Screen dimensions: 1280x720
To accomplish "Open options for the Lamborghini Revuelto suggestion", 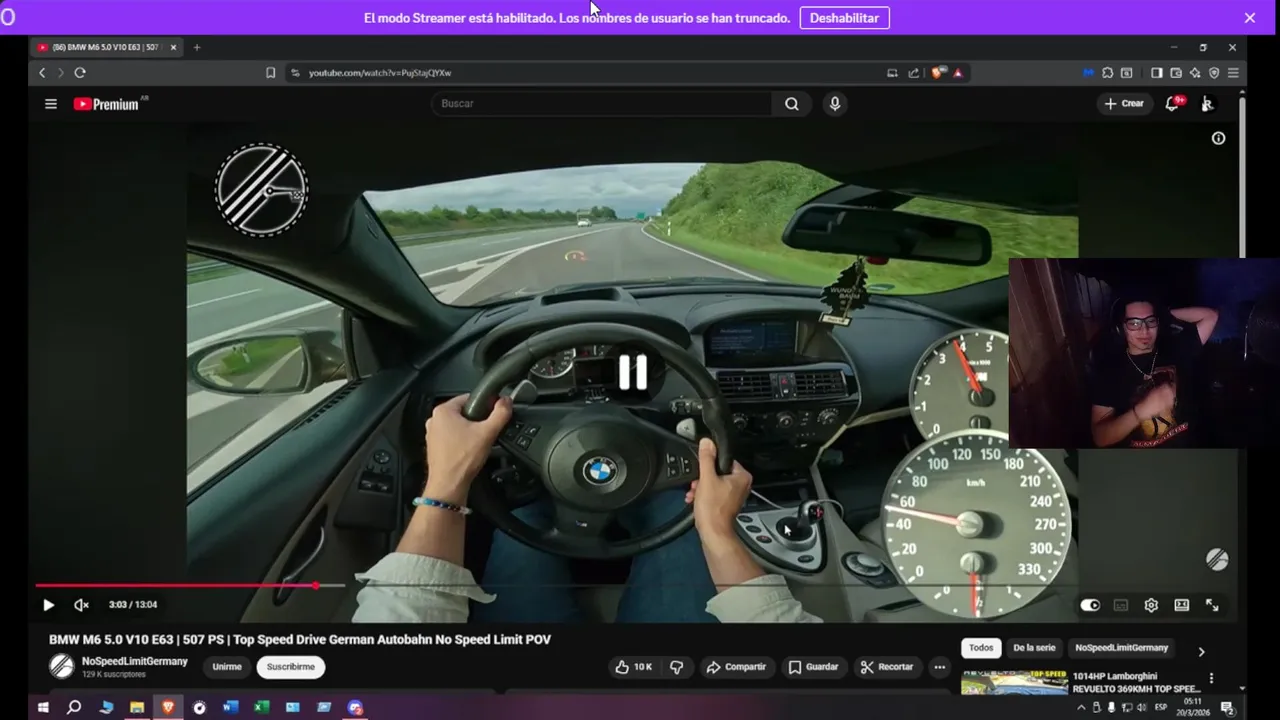I will (1211, 678).
